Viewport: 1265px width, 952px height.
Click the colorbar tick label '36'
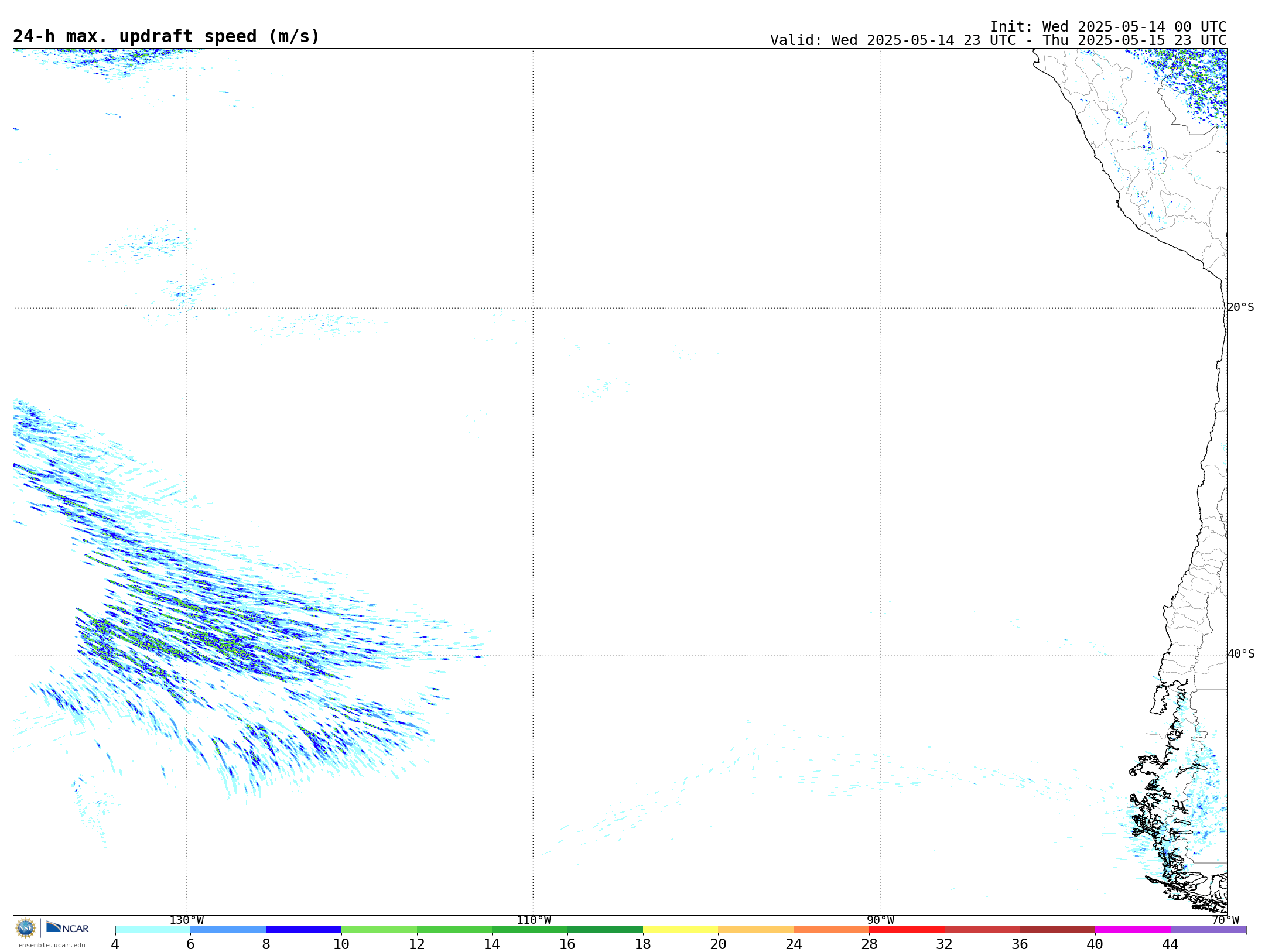click(x=1020, y=944)
